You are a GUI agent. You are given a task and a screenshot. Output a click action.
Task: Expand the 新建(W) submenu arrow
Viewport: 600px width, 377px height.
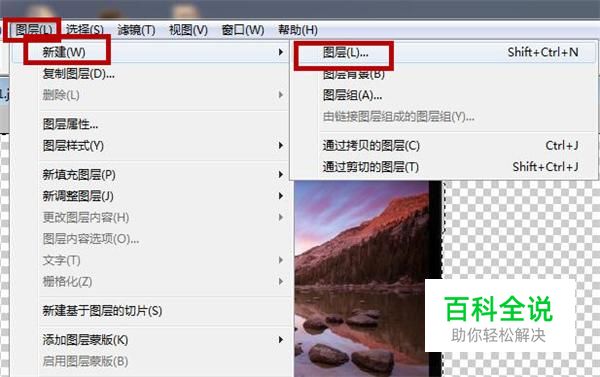pos(281,52)
